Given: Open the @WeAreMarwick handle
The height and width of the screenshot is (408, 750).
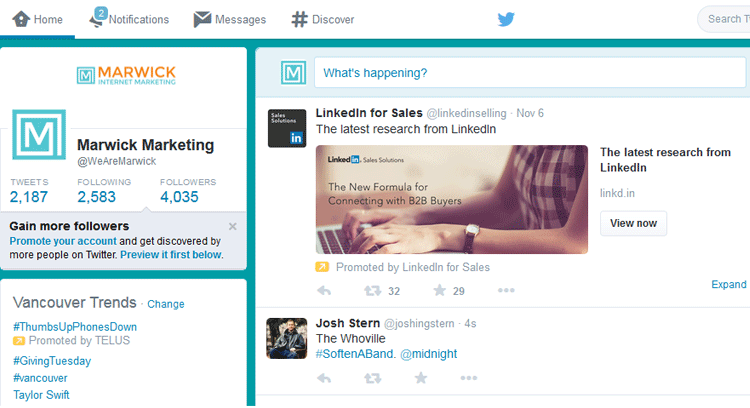Looking at the screenshot, I should [x=117, y=161].
